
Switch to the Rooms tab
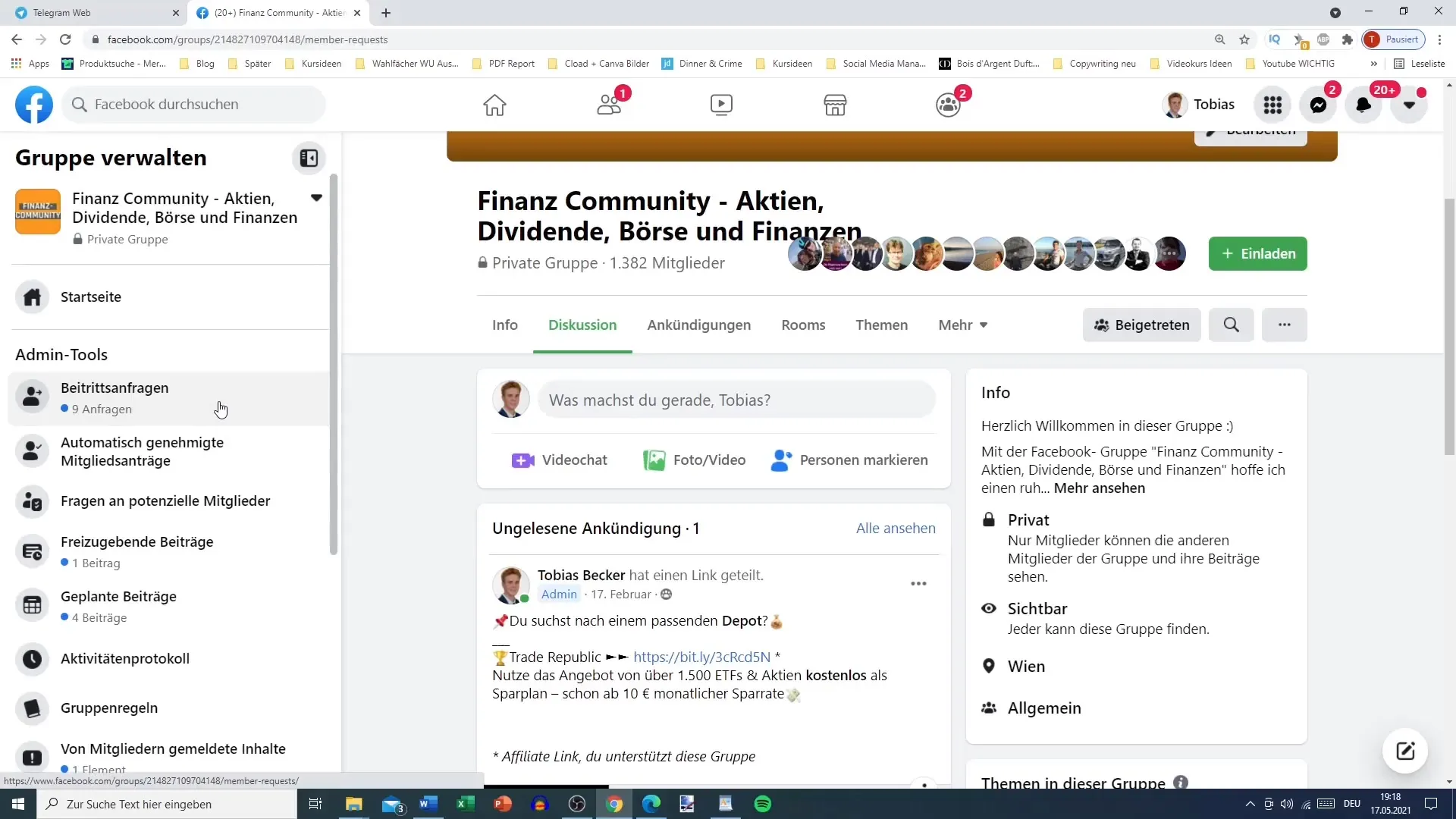point(803,325)
